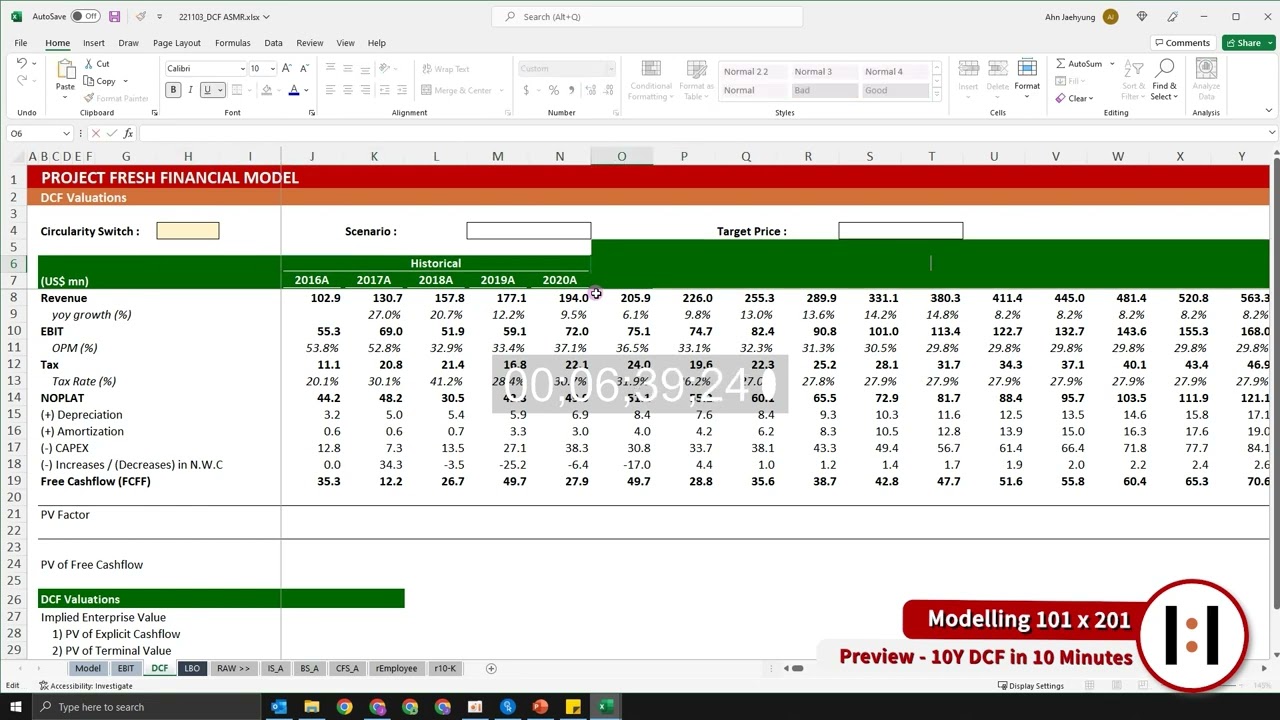Click the Share button
Screen dimensions: 1280x720
[1243, 43]
